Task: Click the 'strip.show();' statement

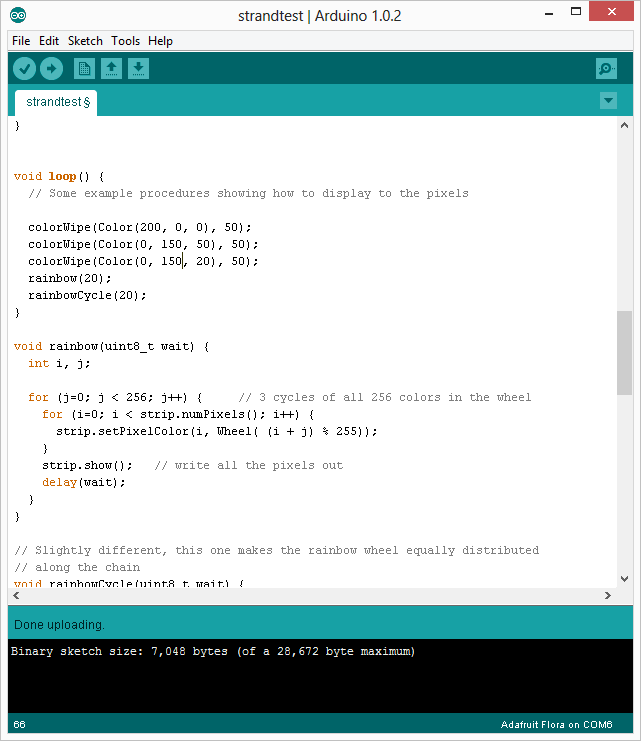Action: (87, 465)
